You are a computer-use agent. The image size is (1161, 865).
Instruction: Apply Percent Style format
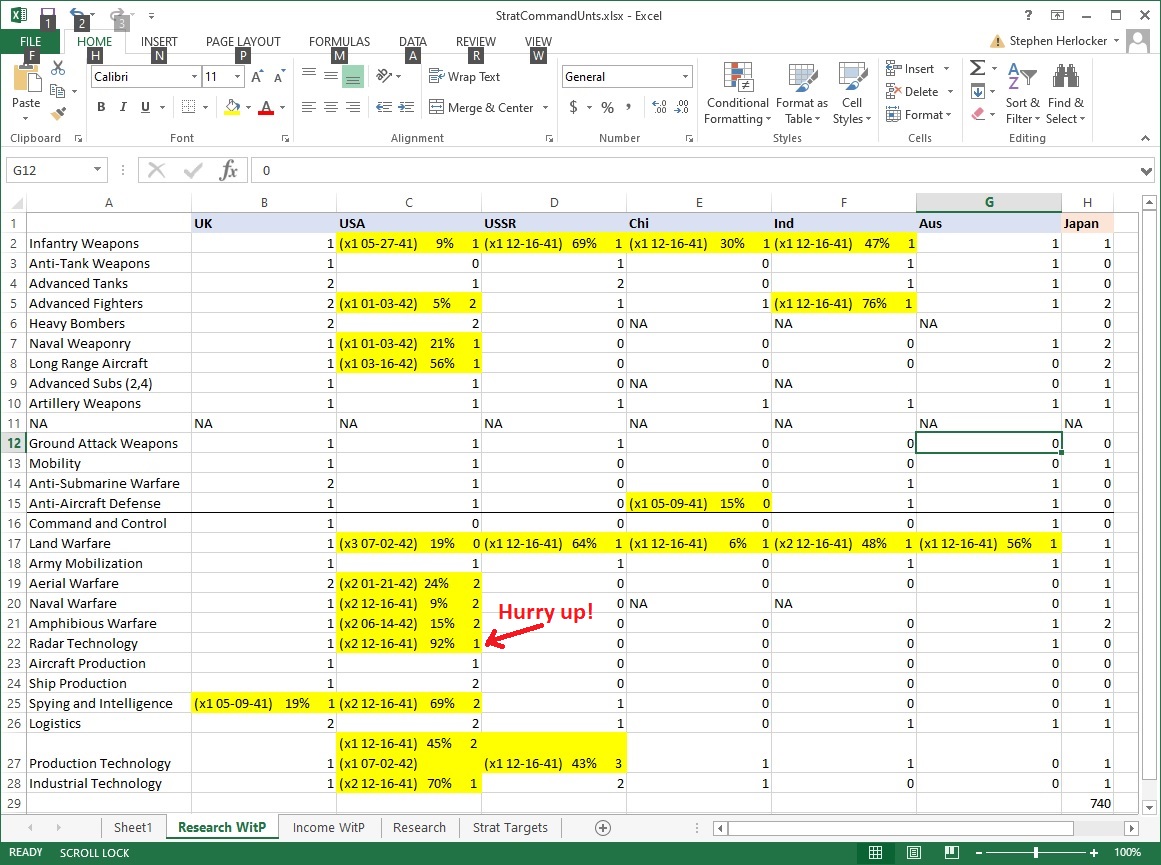point(607,107)
